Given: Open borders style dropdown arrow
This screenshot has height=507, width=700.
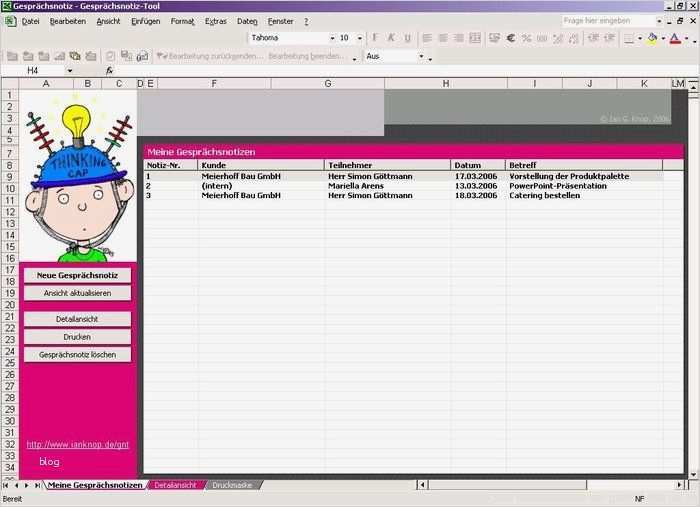Looking at the screenshot, I should point(640,38).
